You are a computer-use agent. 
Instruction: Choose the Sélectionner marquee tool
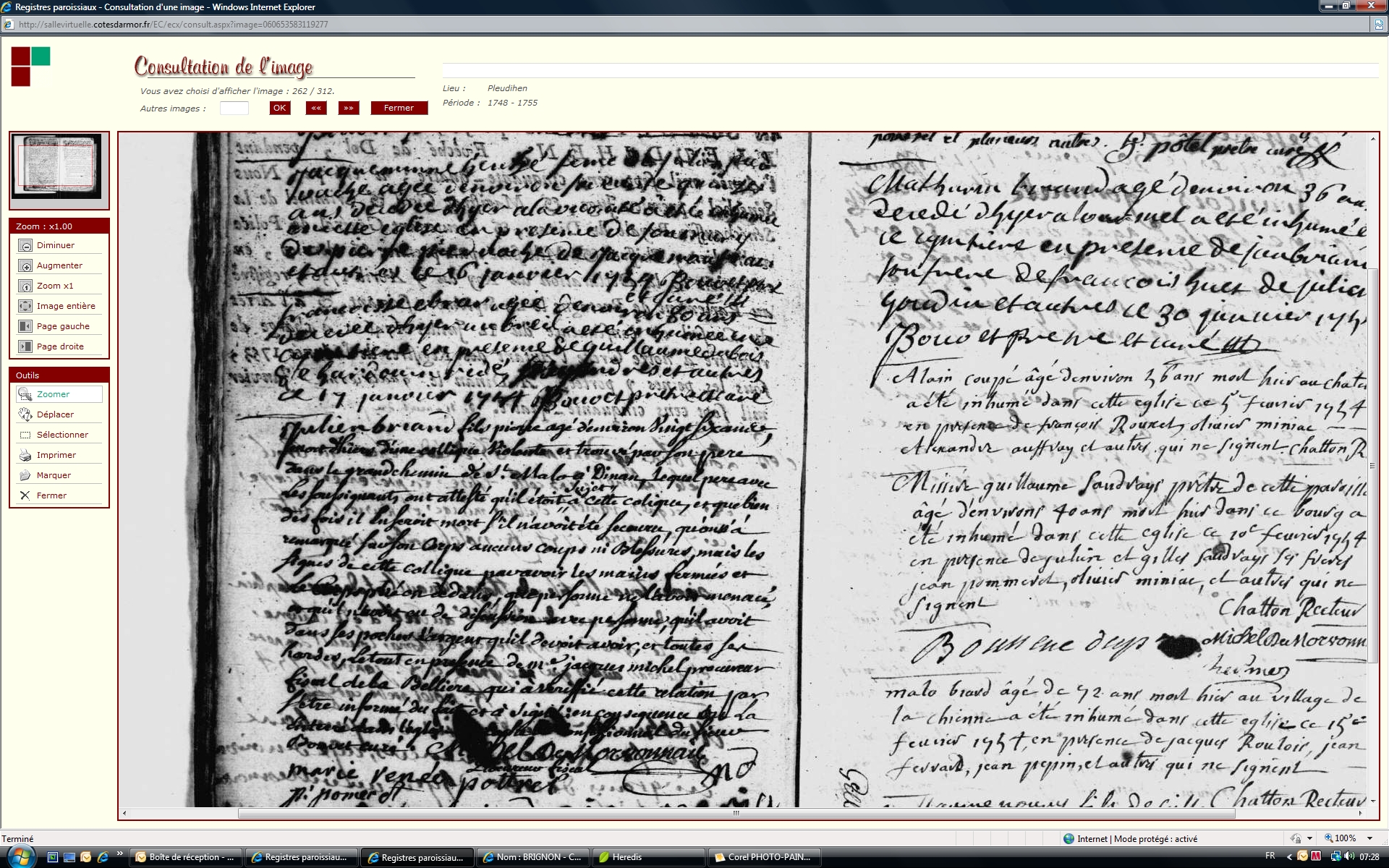point(25,435)
